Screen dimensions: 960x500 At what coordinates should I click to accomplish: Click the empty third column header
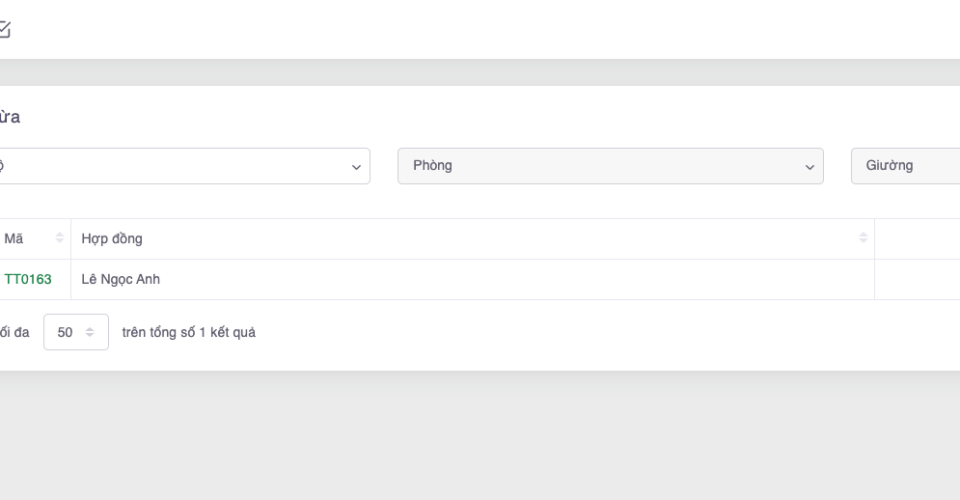917,239
